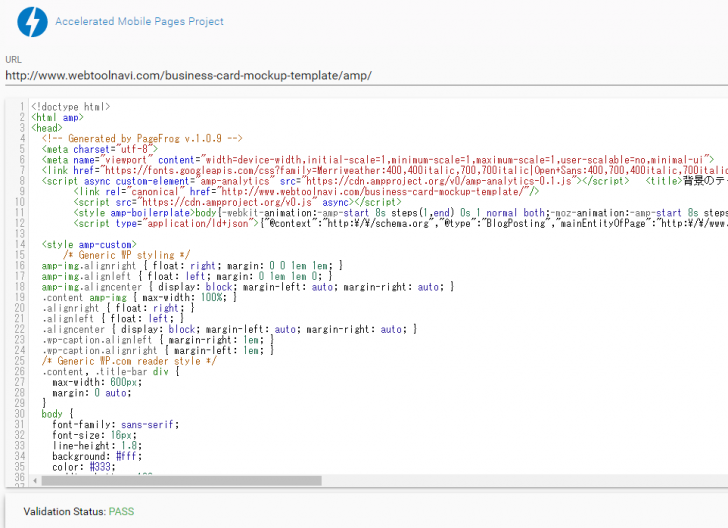Click the 'Generic WP styling' comment
Screen dimensions: 728x528
126,255
